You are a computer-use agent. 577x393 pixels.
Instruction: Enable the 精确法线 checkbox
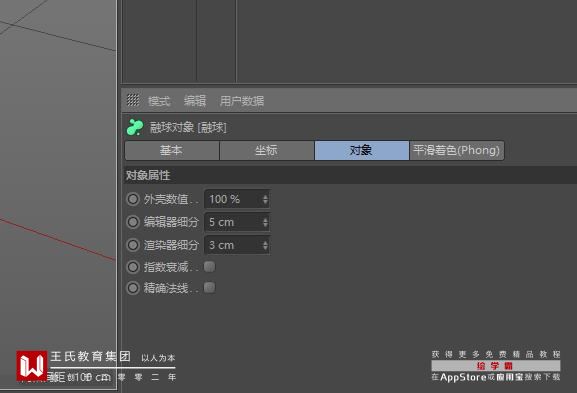tap(209, 287)
